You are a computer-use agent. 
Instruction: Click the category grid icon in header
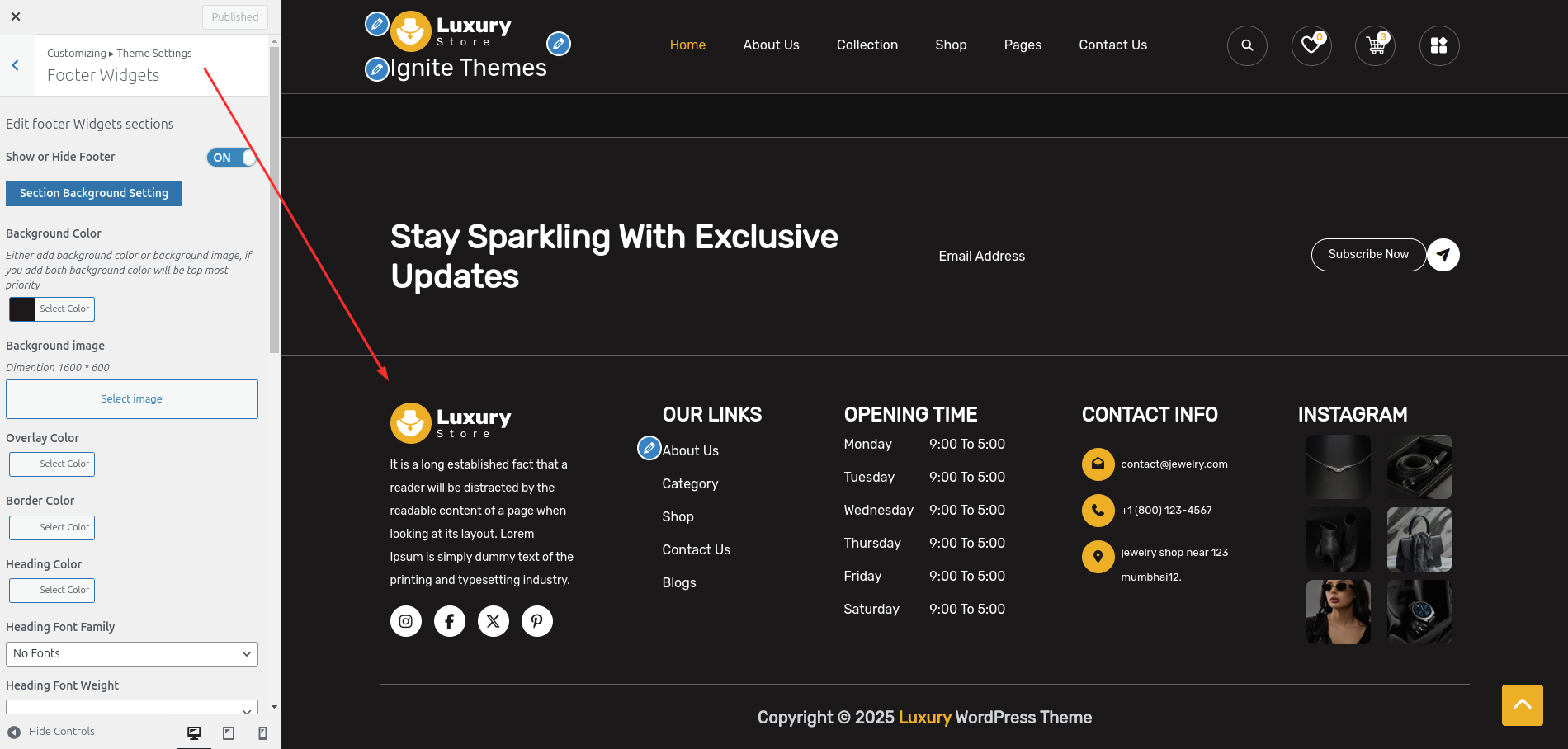(x=1439, y=45)
